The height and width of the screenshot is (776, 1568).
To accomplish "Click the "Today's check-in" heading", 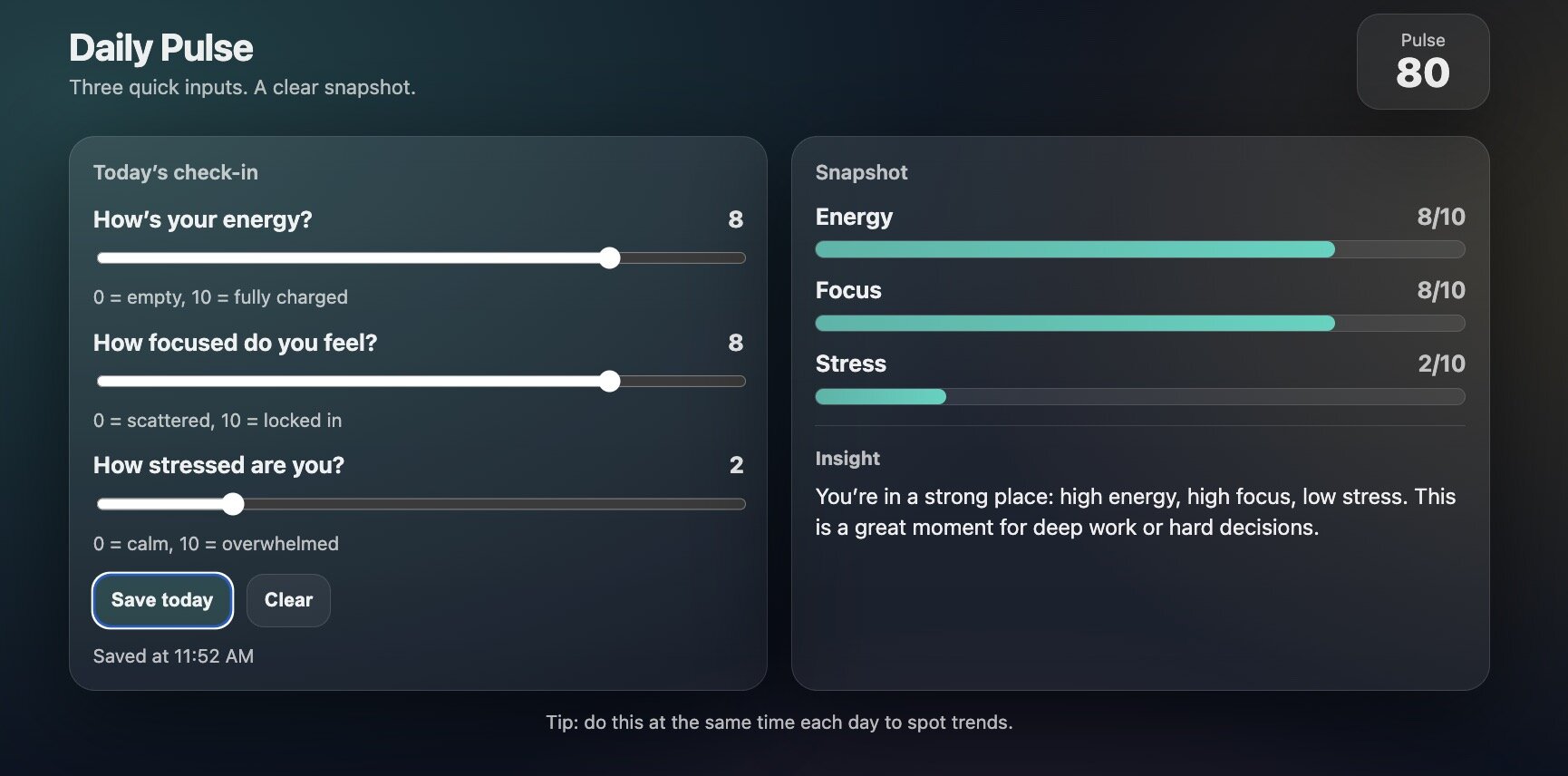I will pyautogui.click(x=175, y=172).
